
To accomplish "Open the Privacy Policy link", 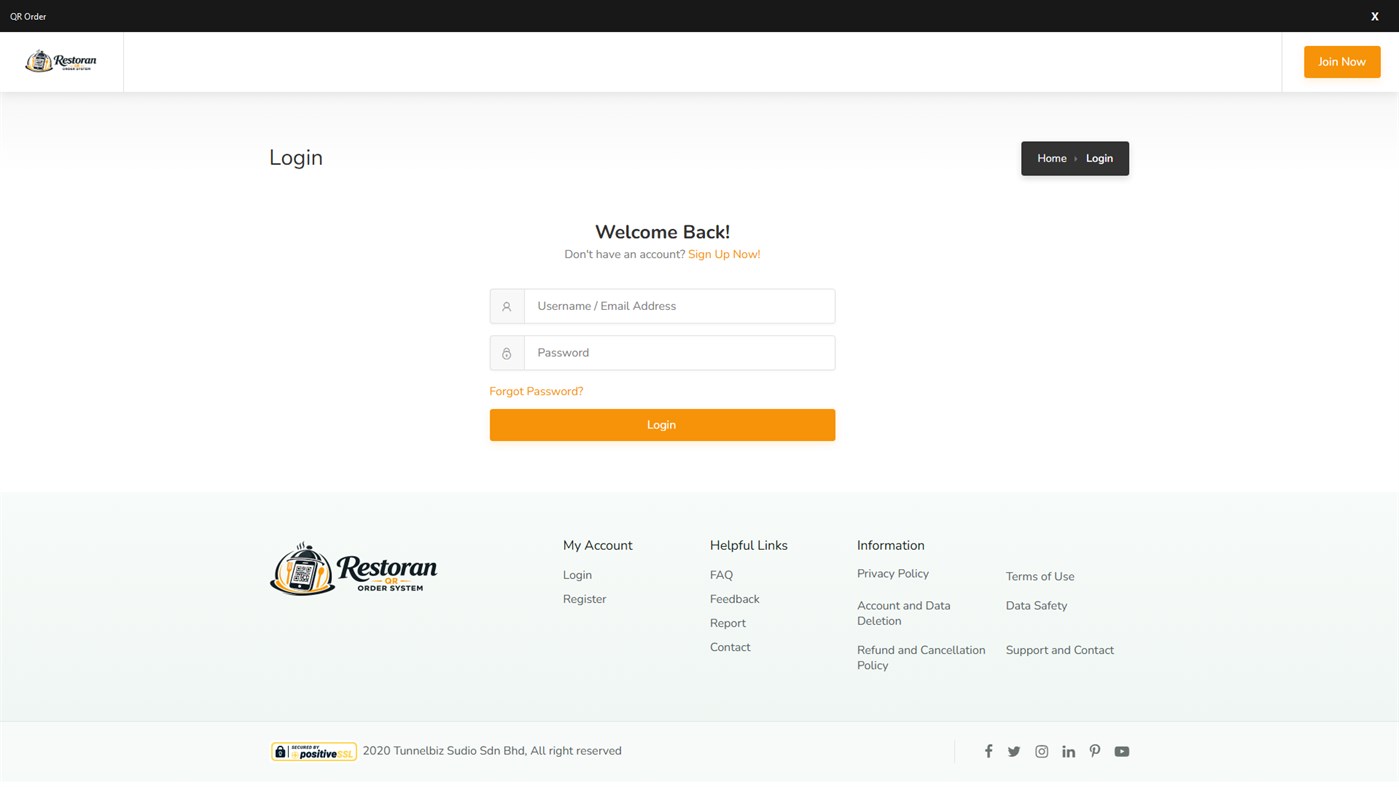I will (893, 574).
